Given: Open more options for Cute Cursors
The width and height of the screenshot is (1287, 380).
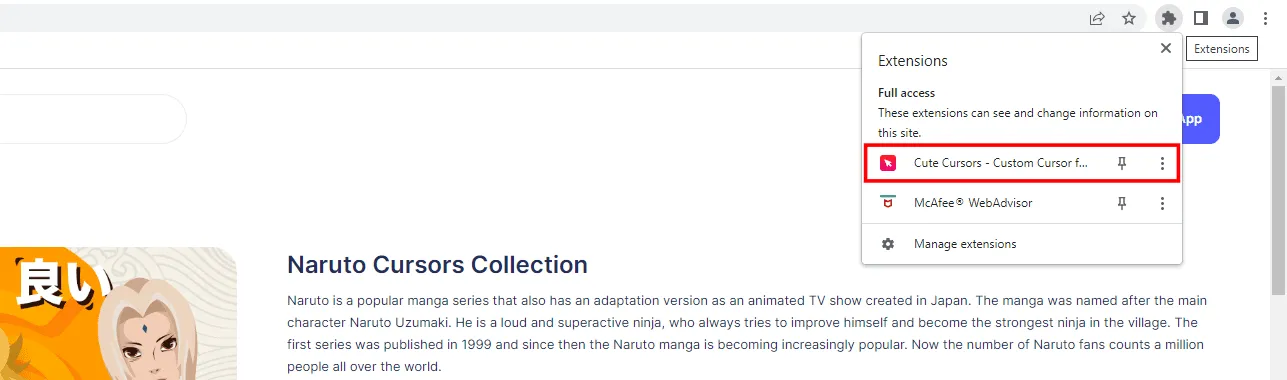Looking at the screenshot, I should tap(1162, 163).
